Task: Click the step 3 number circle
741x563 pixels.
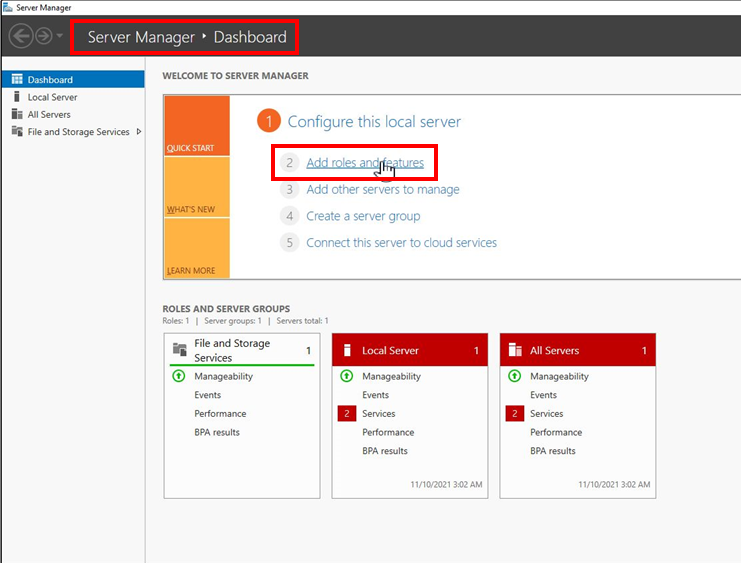Action: pos(289,190)
